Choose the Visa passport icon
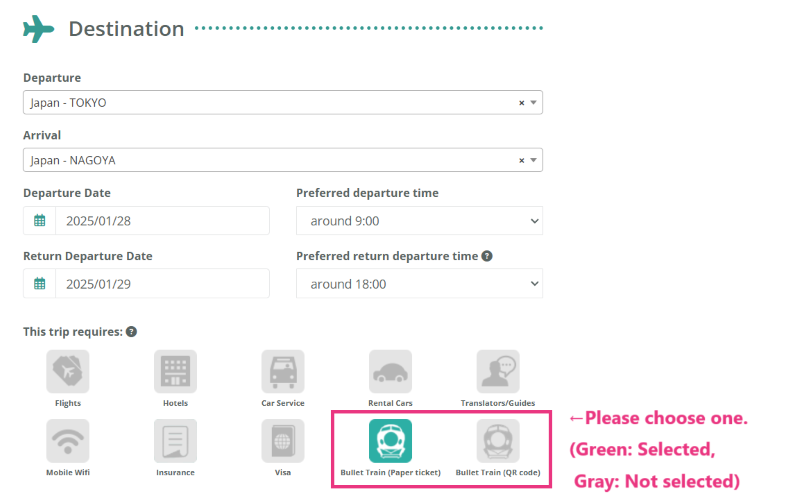The height and width of the screenshot is (501, 800). coord(283,441)
